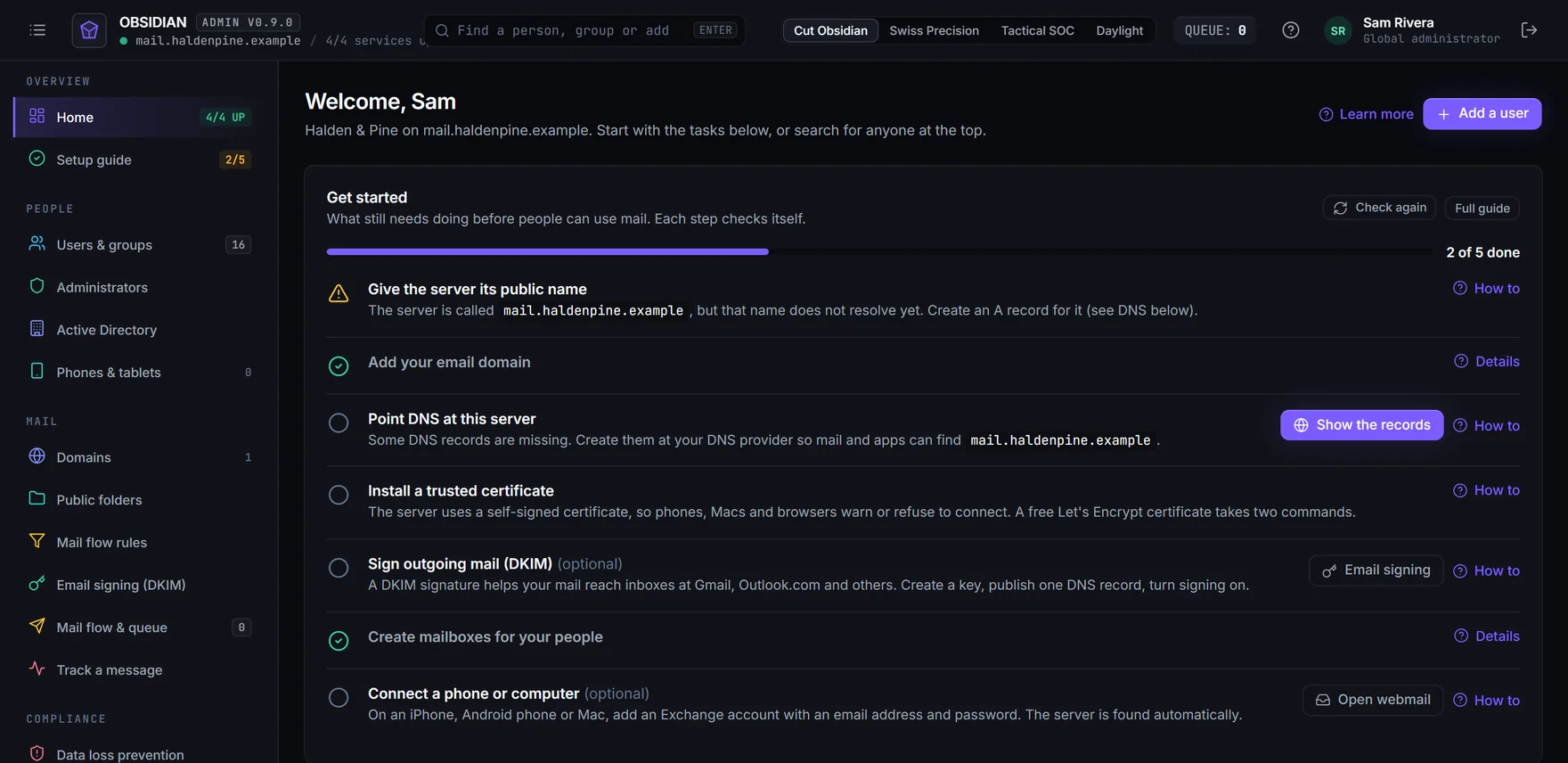Open How to for server public name
The width and height of the screenshot is (1568, 763).
[1486, 288]
